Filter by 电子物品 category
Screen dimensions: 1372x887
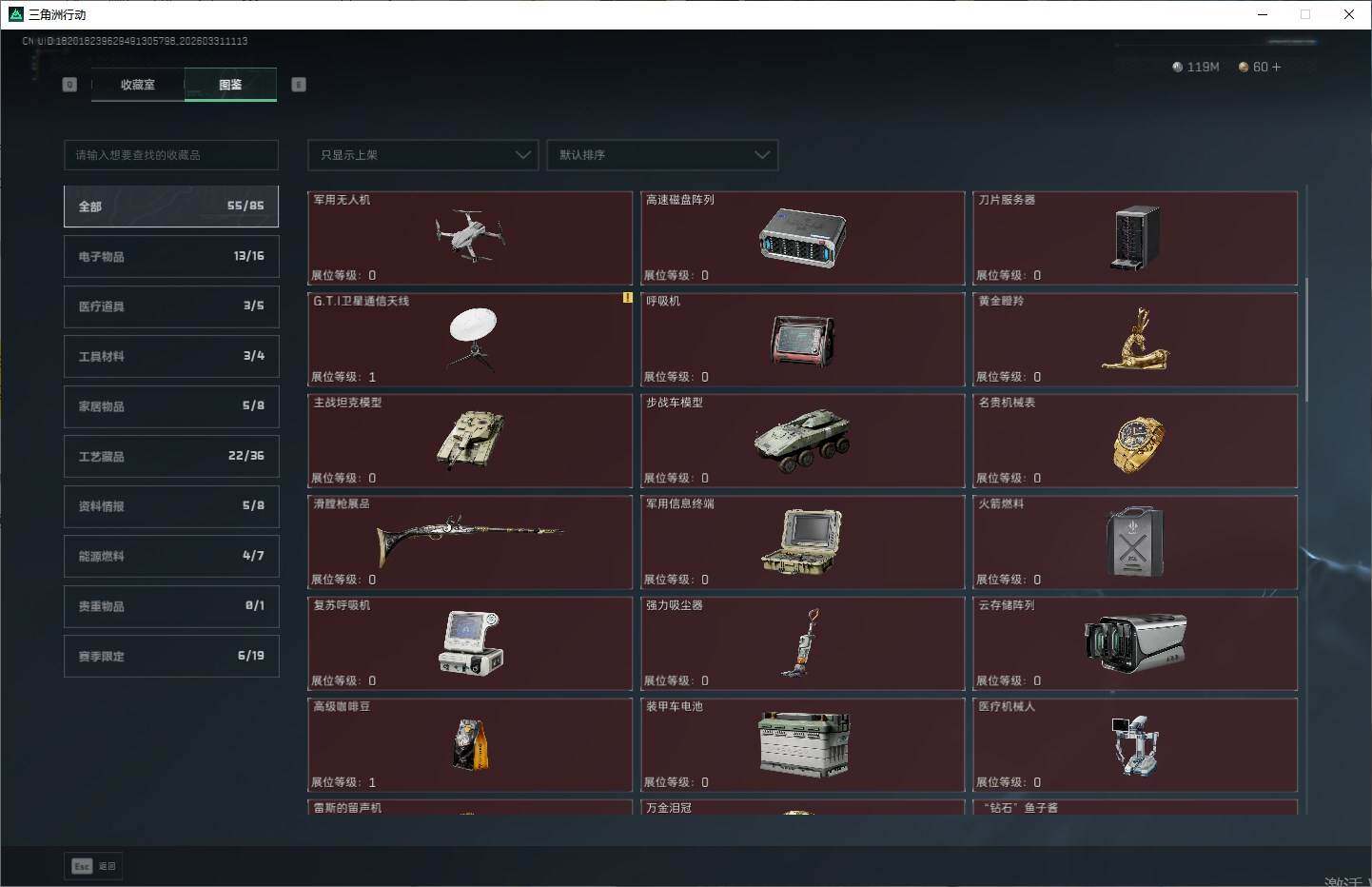tap(171, 257)
